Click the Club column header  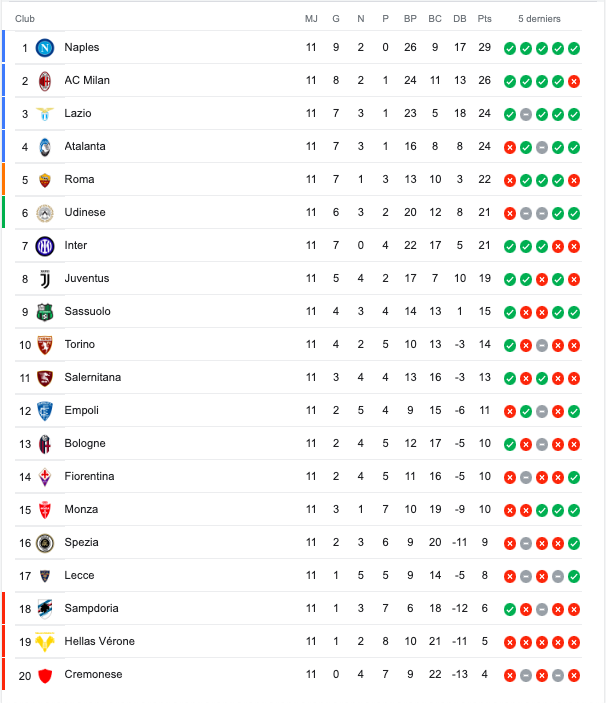pos(25,19)
